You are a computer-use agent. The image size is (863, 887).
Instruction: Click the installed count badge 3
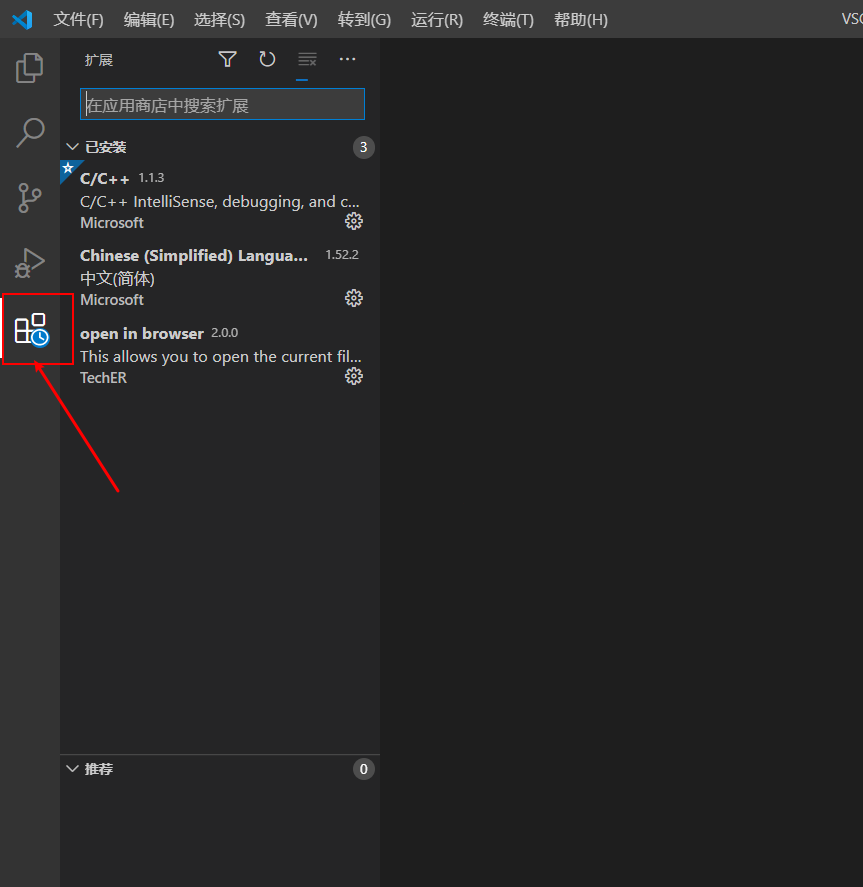[364, 147]
